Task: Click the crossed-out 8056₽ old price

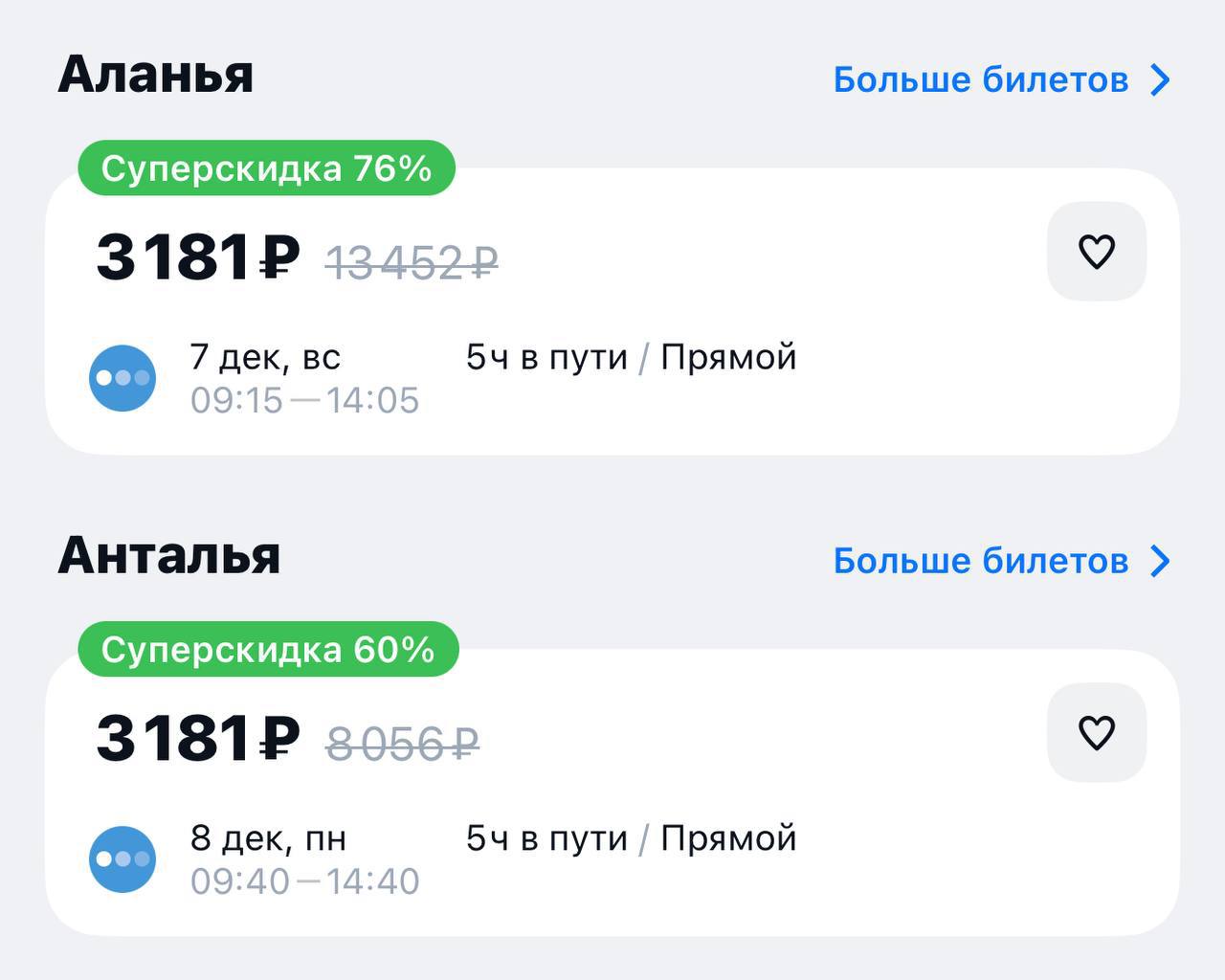Action: (x=402, y=744)
